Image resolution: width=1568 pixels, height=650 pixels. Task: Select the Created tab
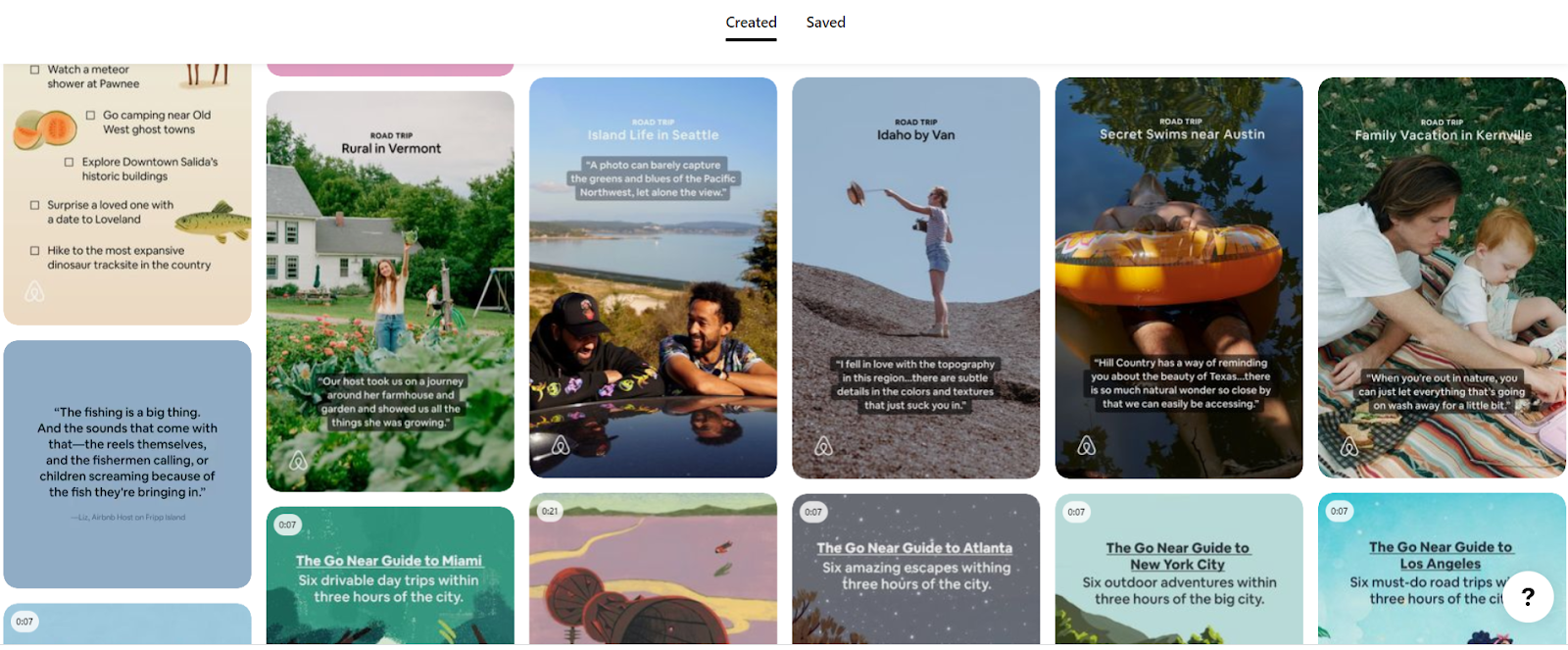(751, 23)
